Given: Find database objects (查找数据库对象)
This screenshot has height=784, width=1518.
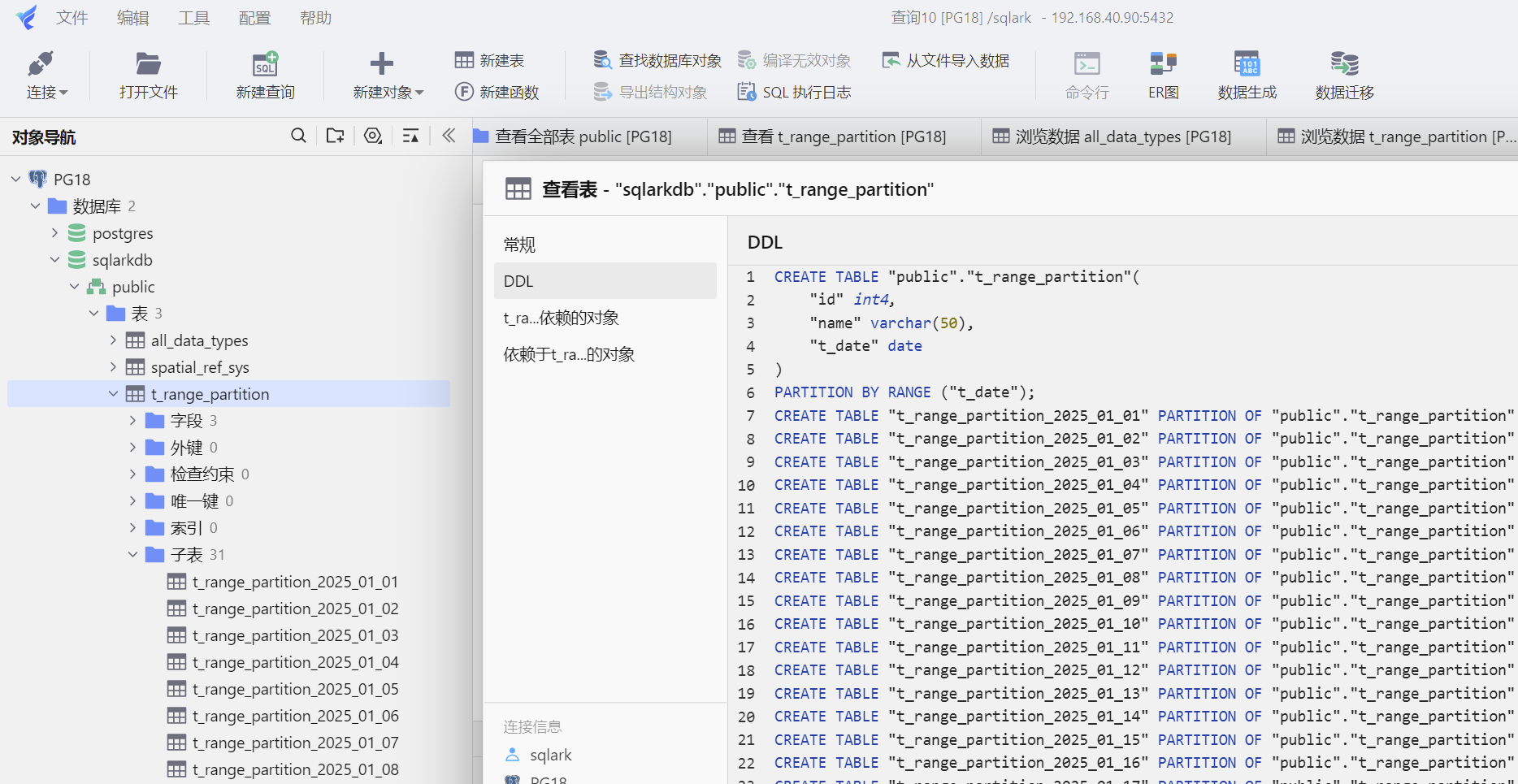Looking at the screenshot, I should coord(656,59).
